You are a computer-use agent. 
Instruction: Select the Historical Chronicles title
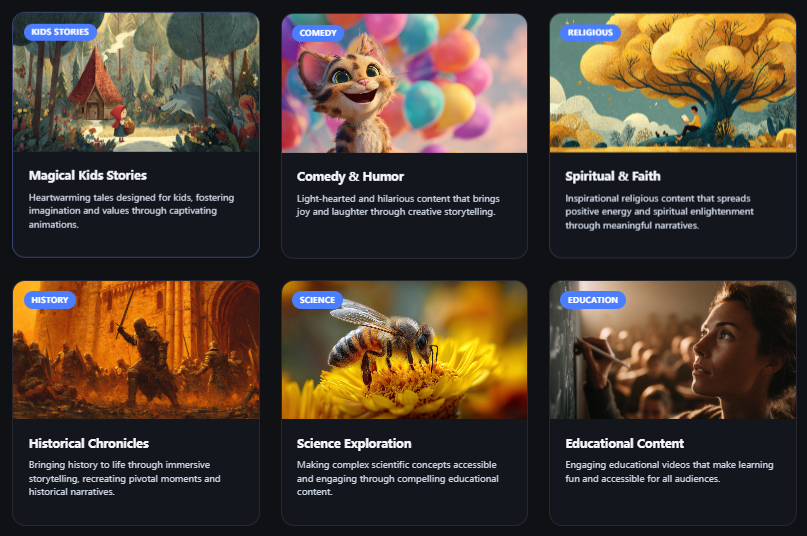coord(89,443)
